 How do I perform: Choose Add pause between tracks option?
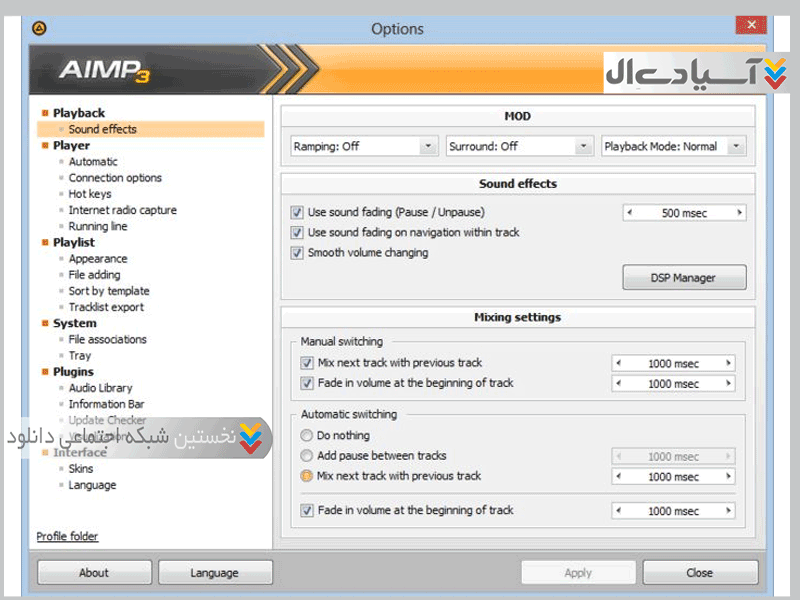(x=307, y=456)
